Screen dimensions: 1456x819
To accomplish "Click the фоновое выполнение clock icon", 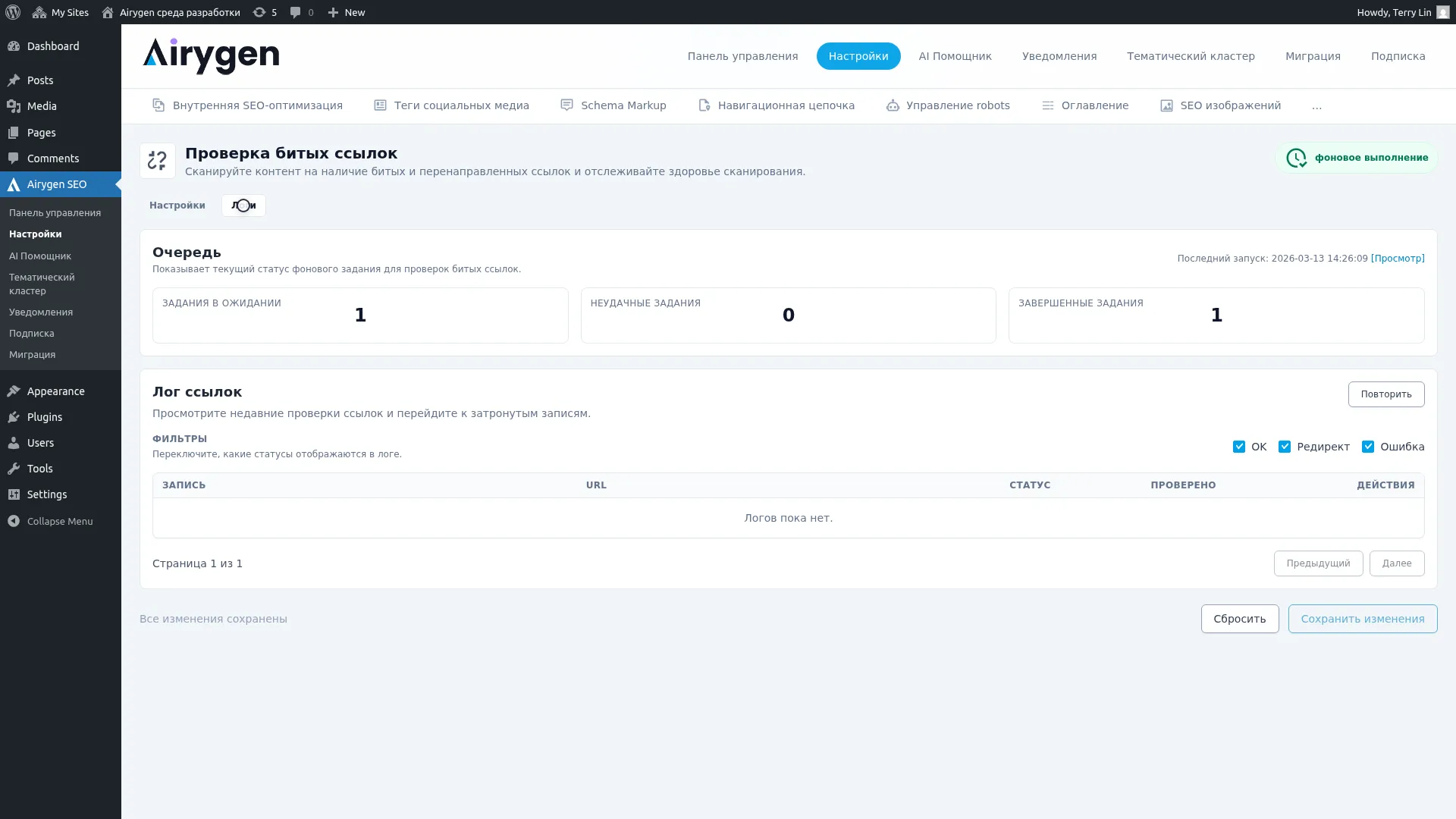I will point(1296,158).
